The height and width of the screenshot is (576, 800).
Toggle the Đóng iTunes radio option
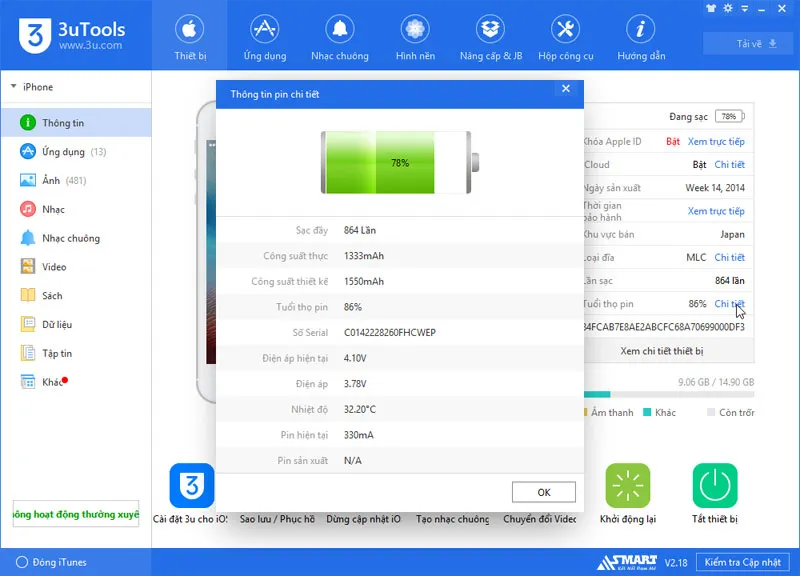(21, 562)
